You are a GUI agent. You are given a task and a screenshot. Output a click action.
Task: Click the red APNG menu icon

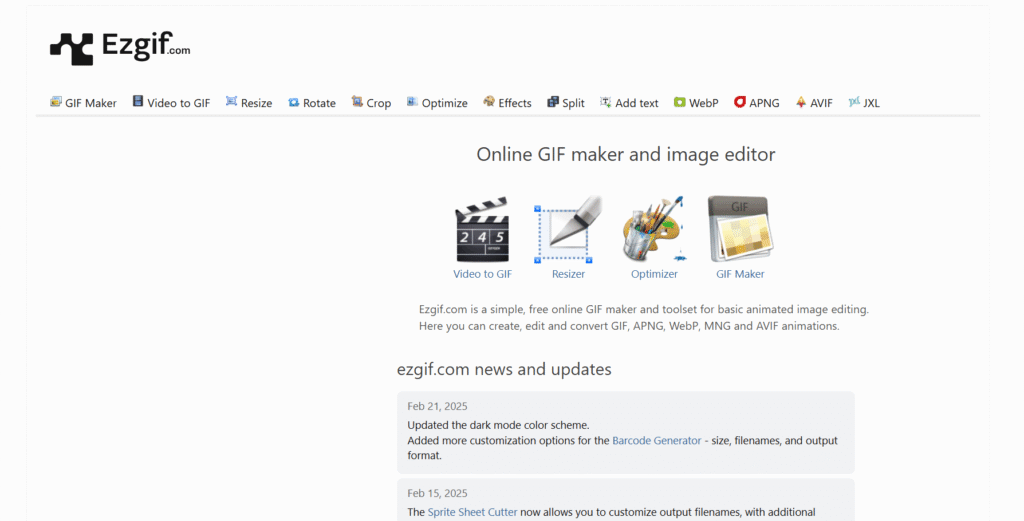(740, 102)
